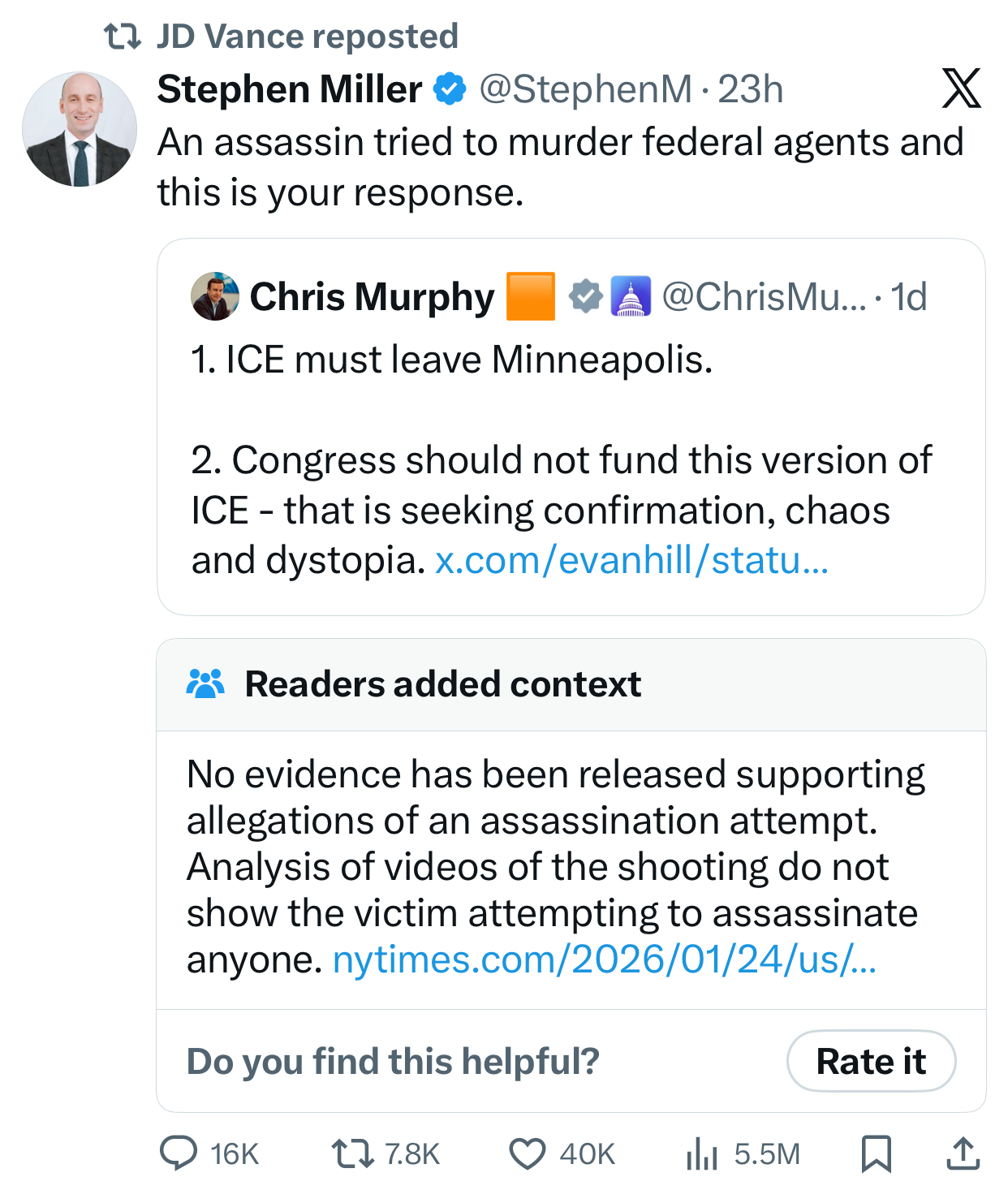Click the Readers added context header
The width and height of the screenshot is (1008, 1190).
coord(442,684)
